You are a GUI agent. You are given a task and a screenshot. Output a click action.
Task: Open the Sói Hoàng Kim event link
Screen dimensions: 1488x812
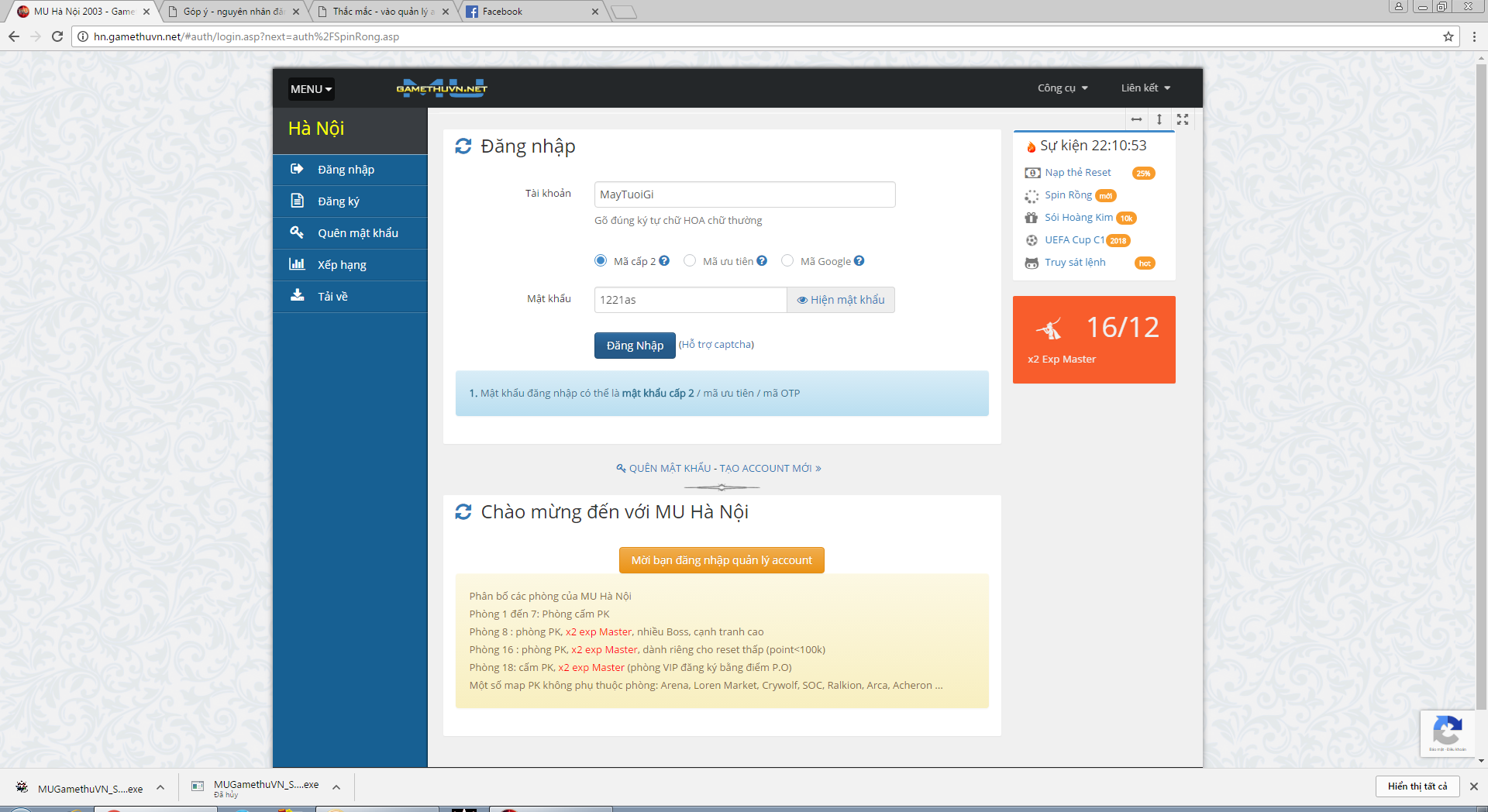click(x=1079, y=218)
